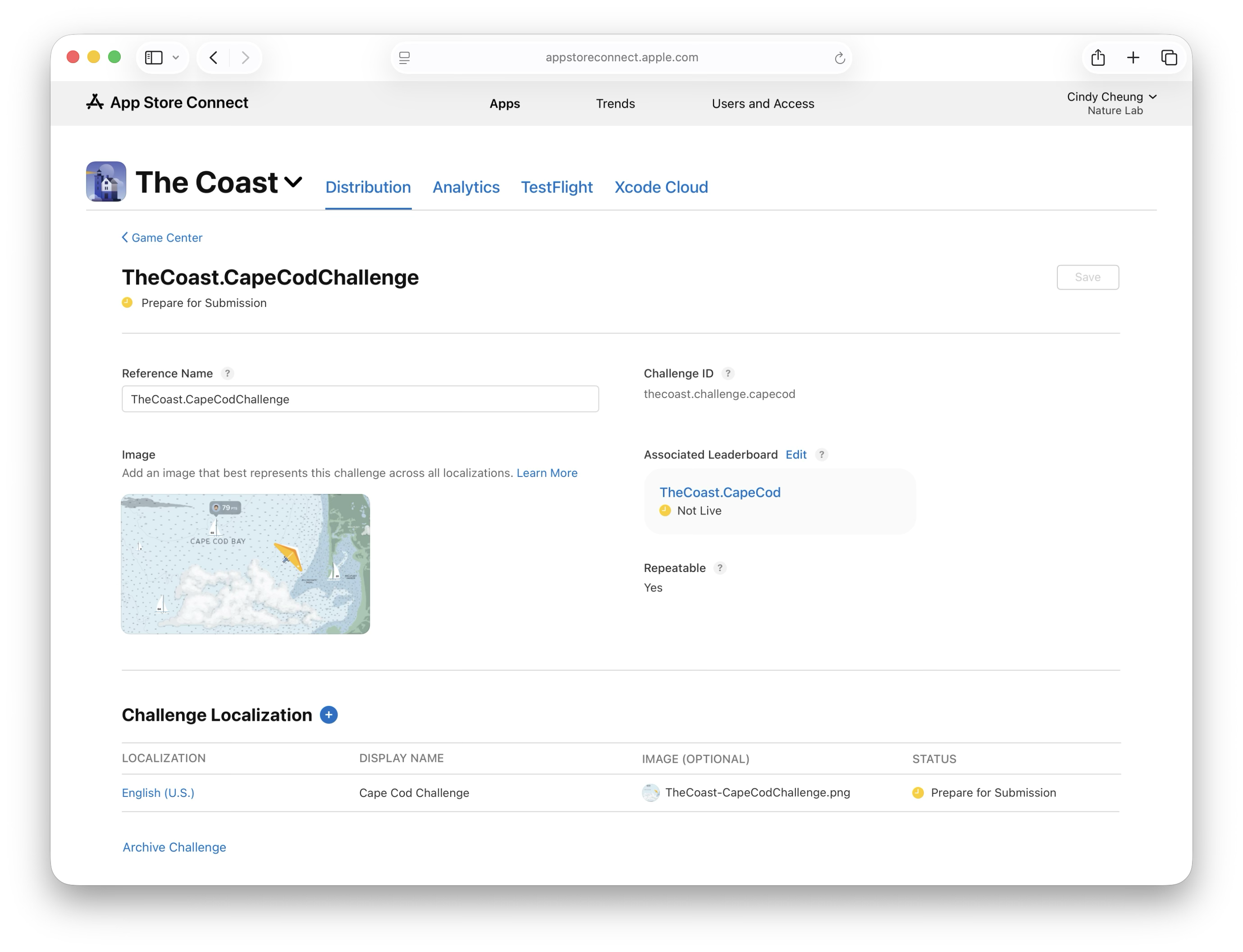Click the Prepare for Submission status indicator
Image resolution: width=1243 pixels, height=952 pixels.
pyautogui.click(x=127, y=302)
